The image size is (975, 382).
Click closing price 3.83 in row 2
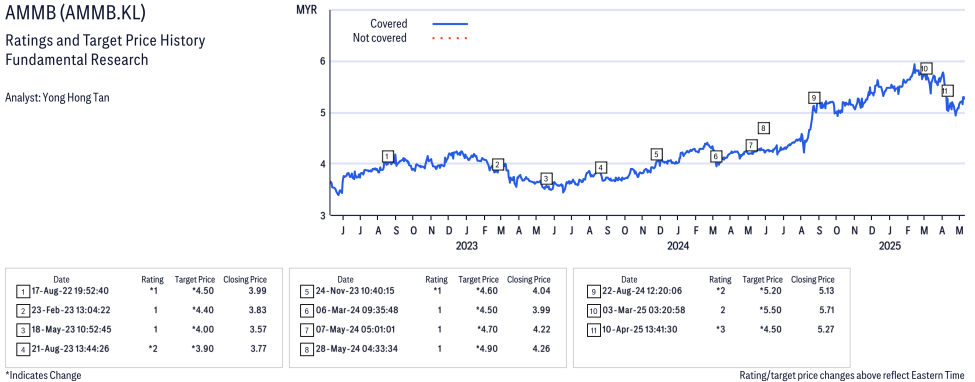tap(258, 310)
